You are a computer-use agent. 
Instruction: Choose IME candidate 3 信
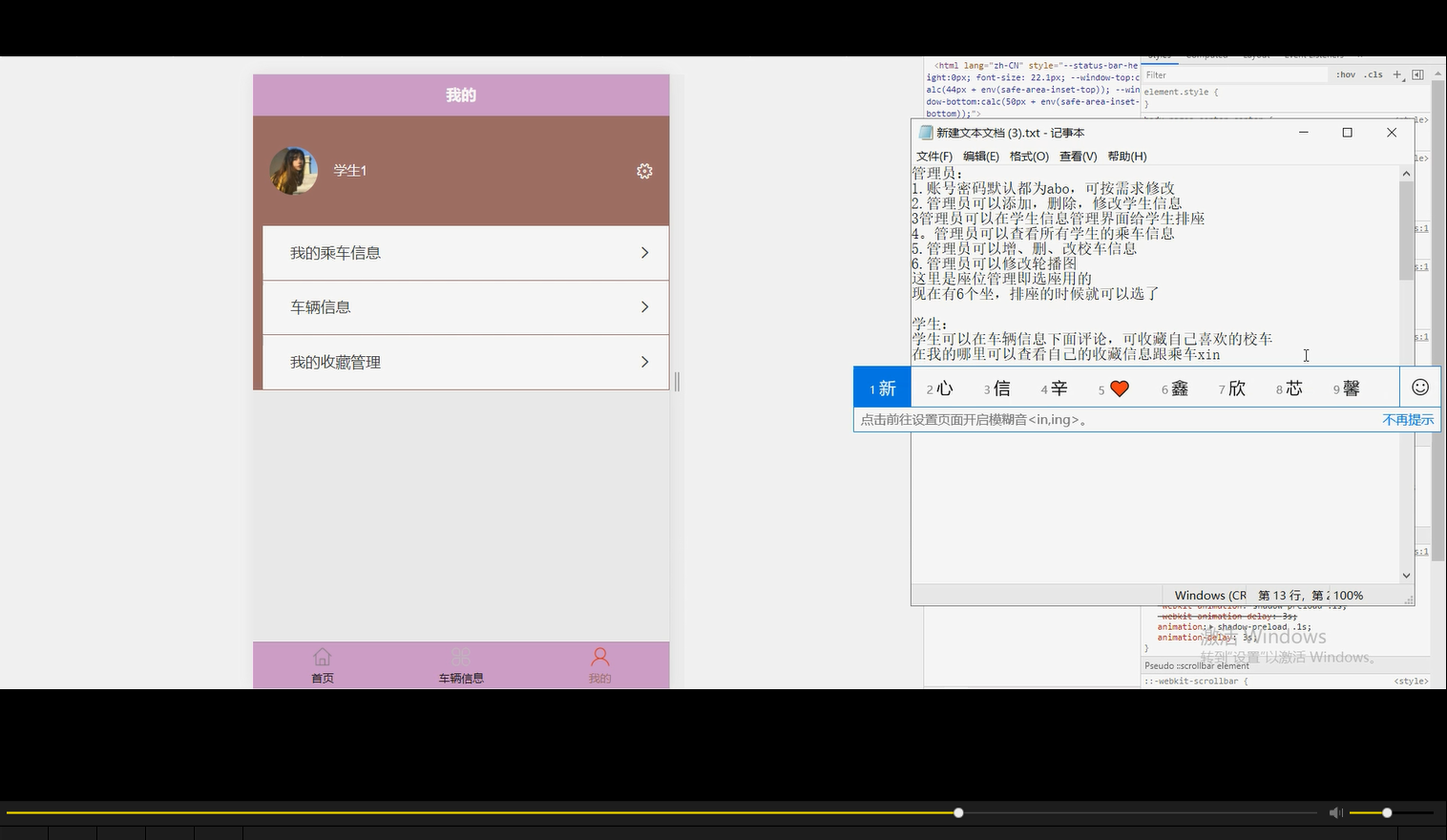click(997, 388)
